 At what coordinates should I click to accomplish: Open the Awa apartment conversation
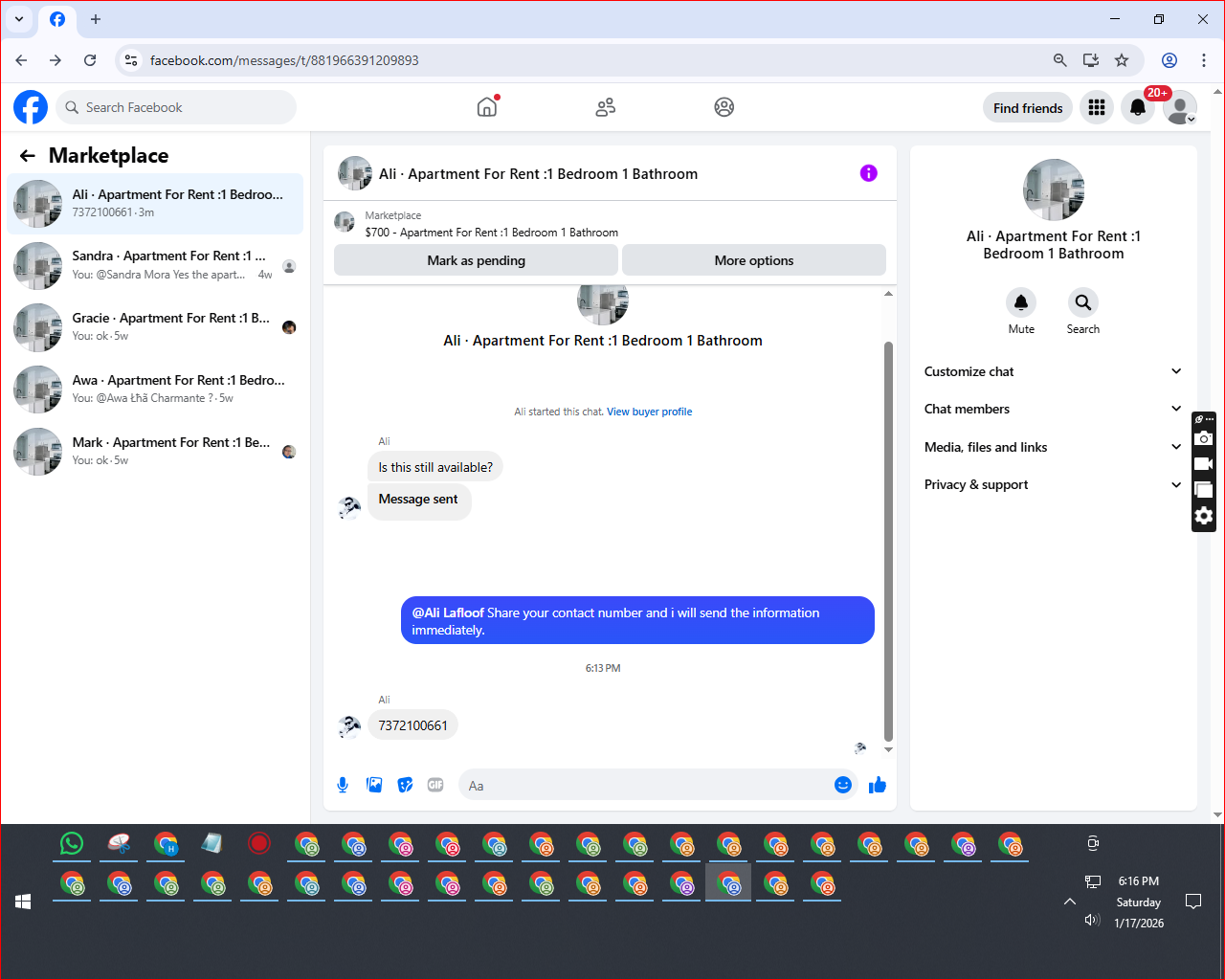click(155, 390)
